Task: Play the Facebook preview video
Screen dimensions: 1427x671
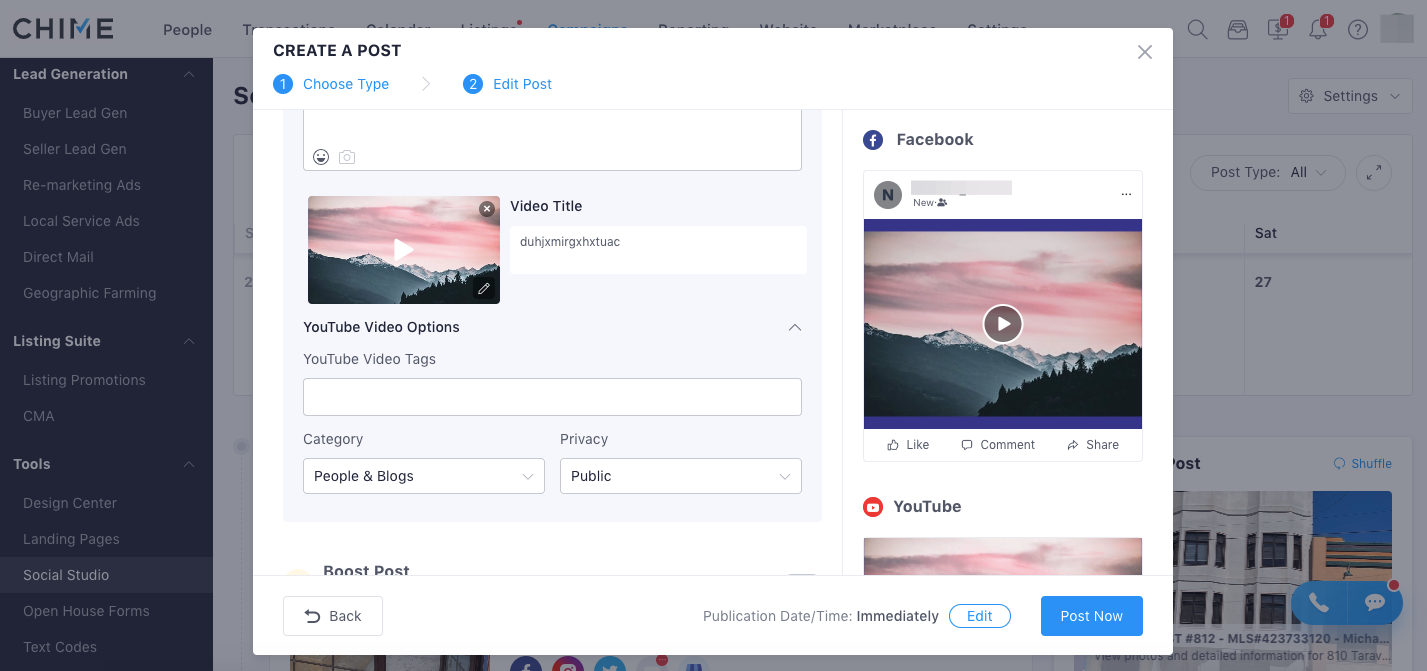Action: [1002, 324]
